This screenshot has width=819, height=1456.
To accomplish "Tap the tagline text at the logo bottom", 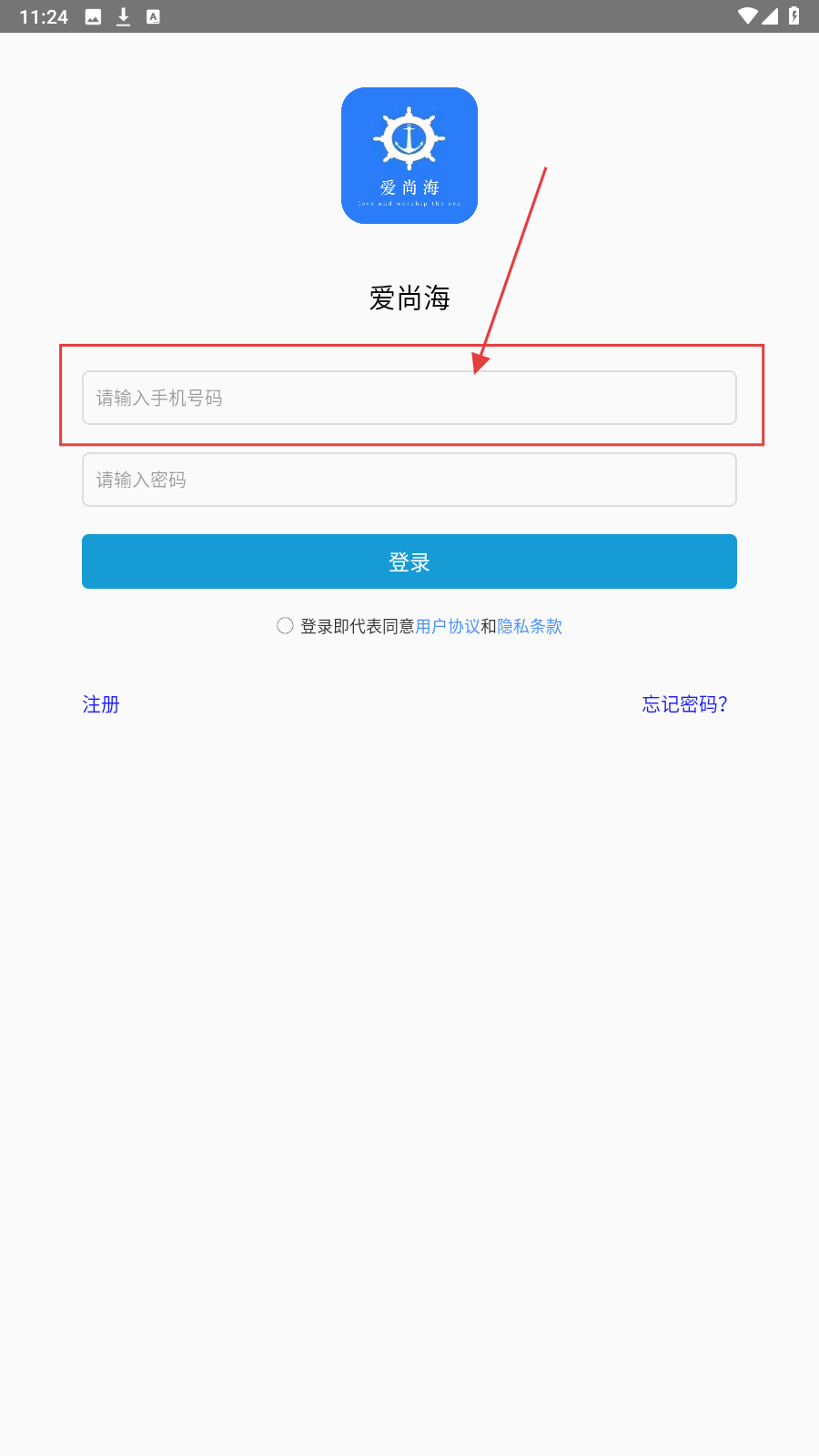I will pos(409,204).
